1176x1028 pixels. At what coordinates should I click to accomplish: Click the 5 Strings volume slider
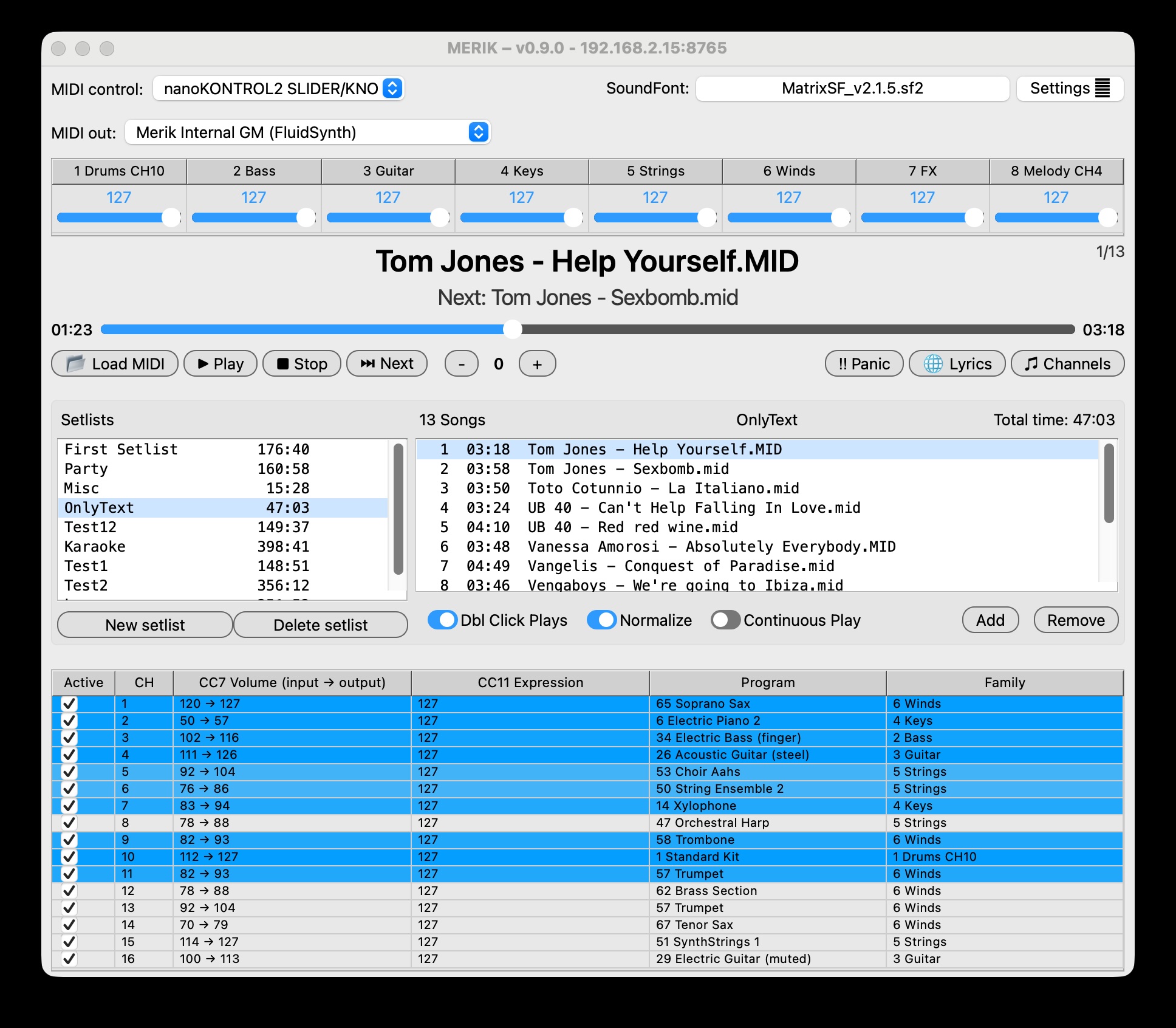[655, 216]
